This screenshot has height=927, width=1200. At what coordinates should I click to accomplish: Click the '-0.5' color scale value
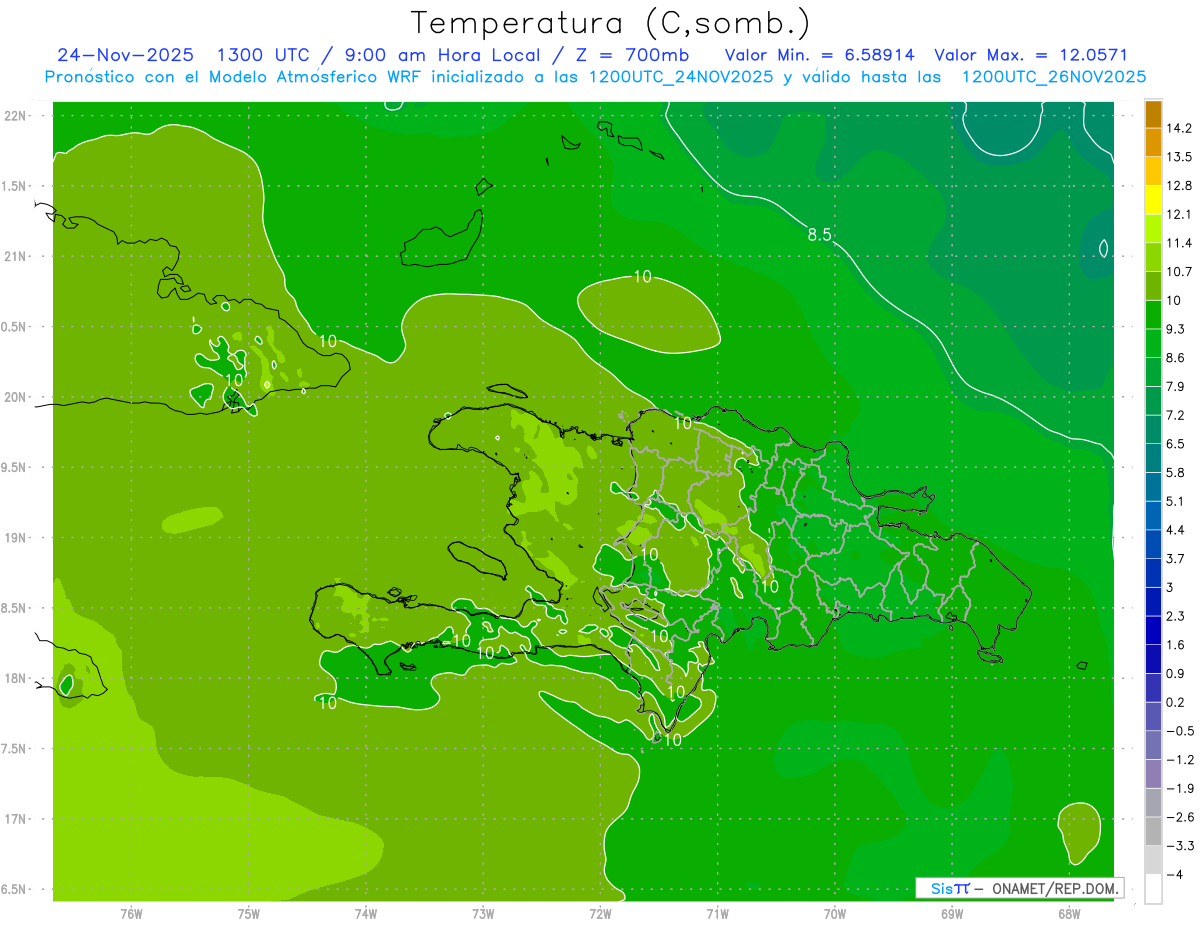[x=1179, y=731]
